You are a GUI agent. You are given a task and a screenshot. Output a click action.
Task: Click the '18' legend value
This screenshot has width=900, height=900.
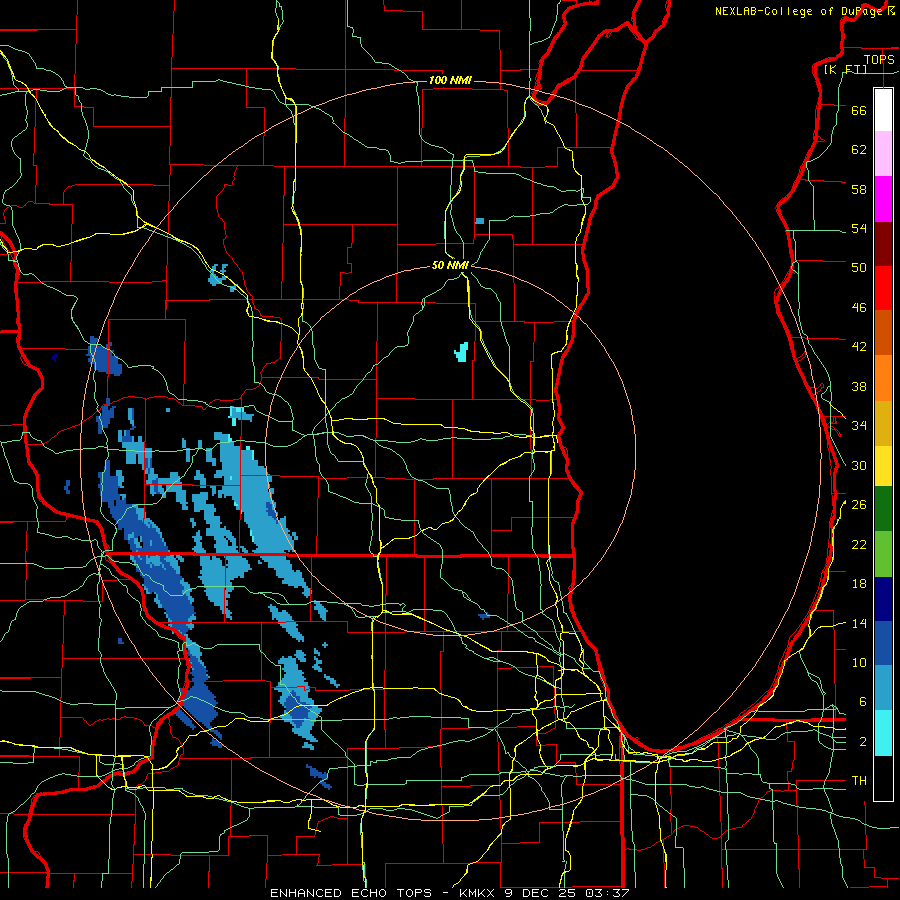click(859, 584)
